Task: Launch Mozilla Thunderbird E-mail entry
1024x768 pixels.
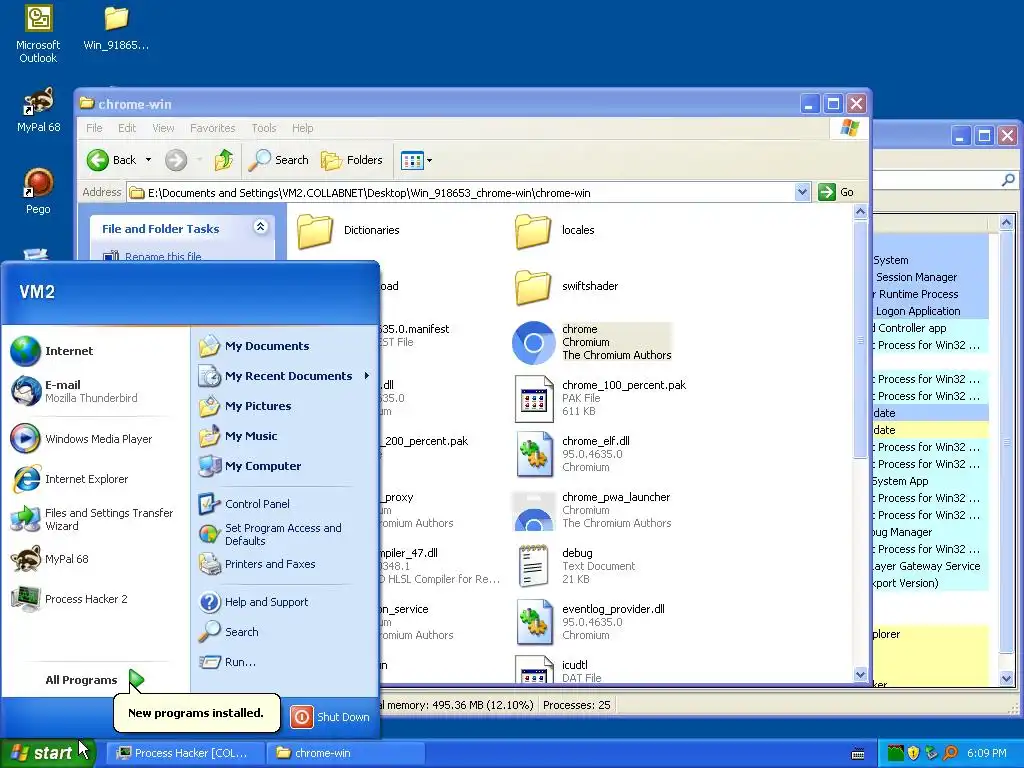Action: [x=75, y=391]
